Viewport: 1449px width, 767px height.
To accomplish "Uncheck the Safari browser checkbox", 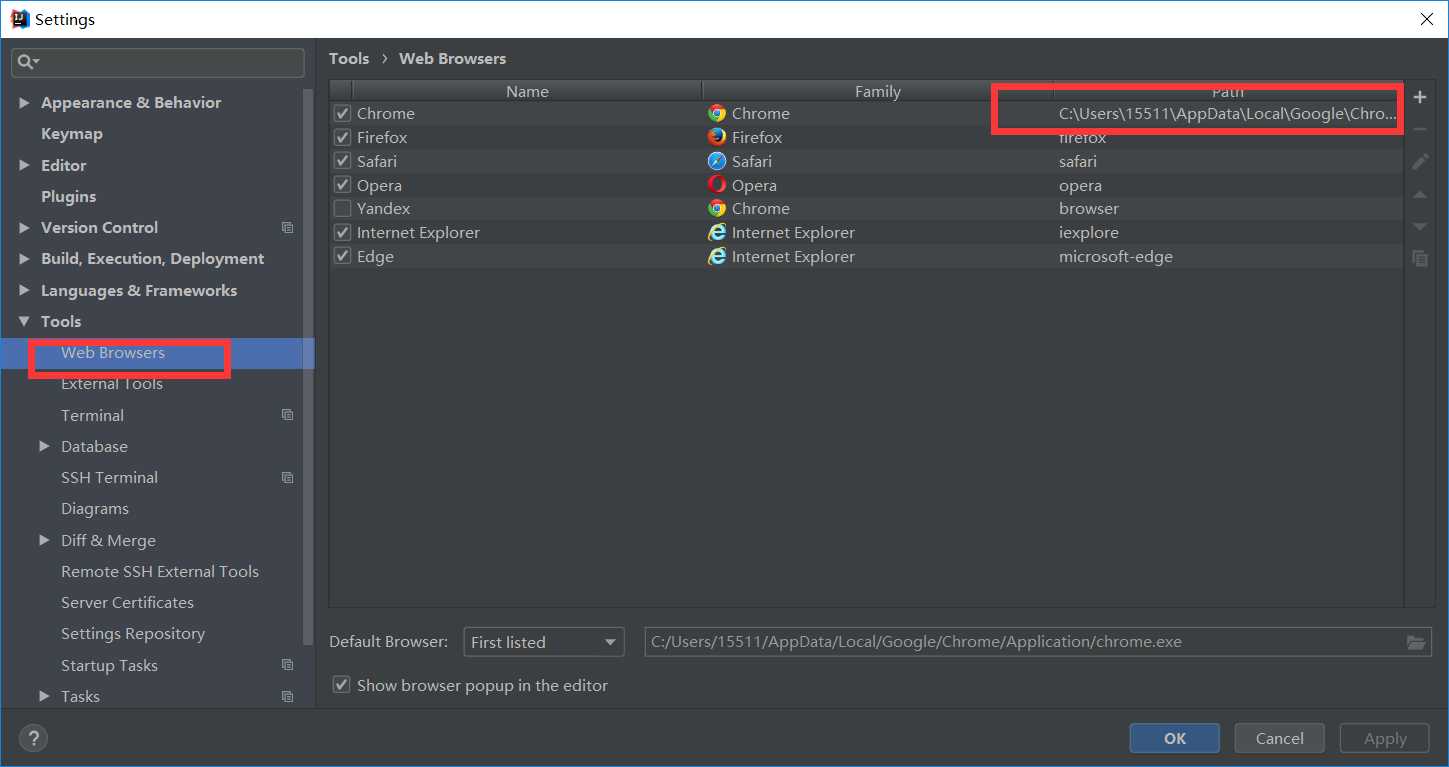I will tap(342, 161).
